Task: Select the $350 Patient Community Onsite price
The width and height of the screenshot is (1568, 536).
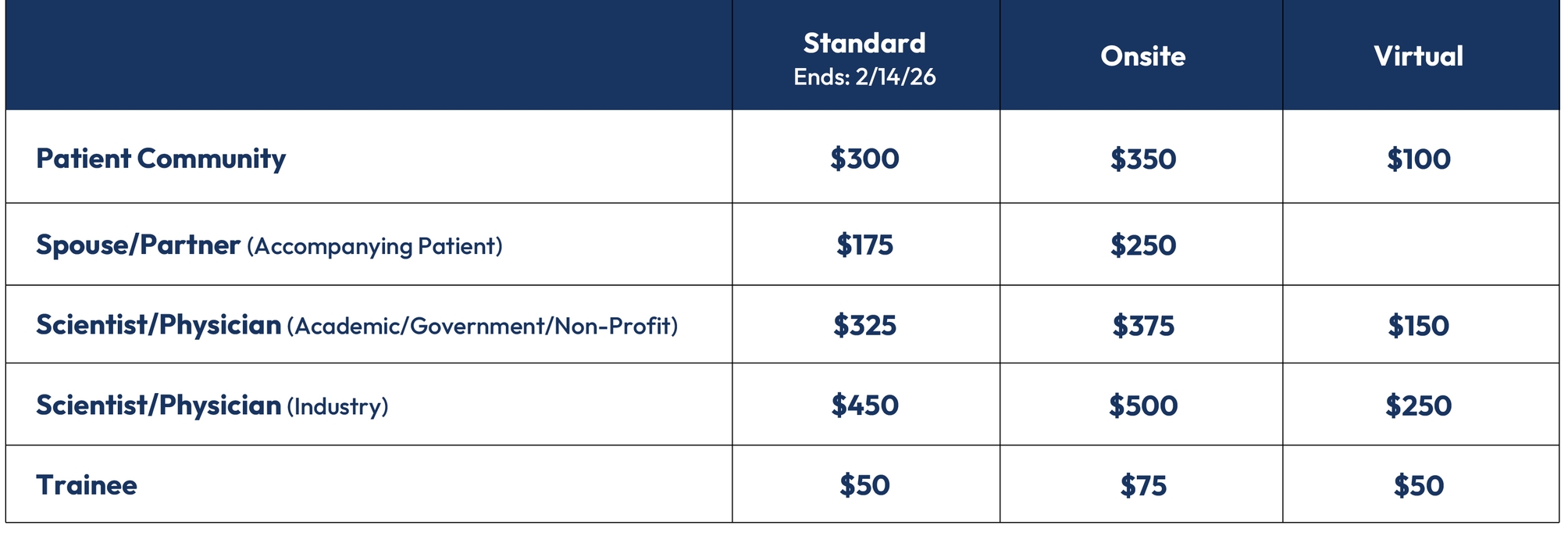Action: point(1142,159)
